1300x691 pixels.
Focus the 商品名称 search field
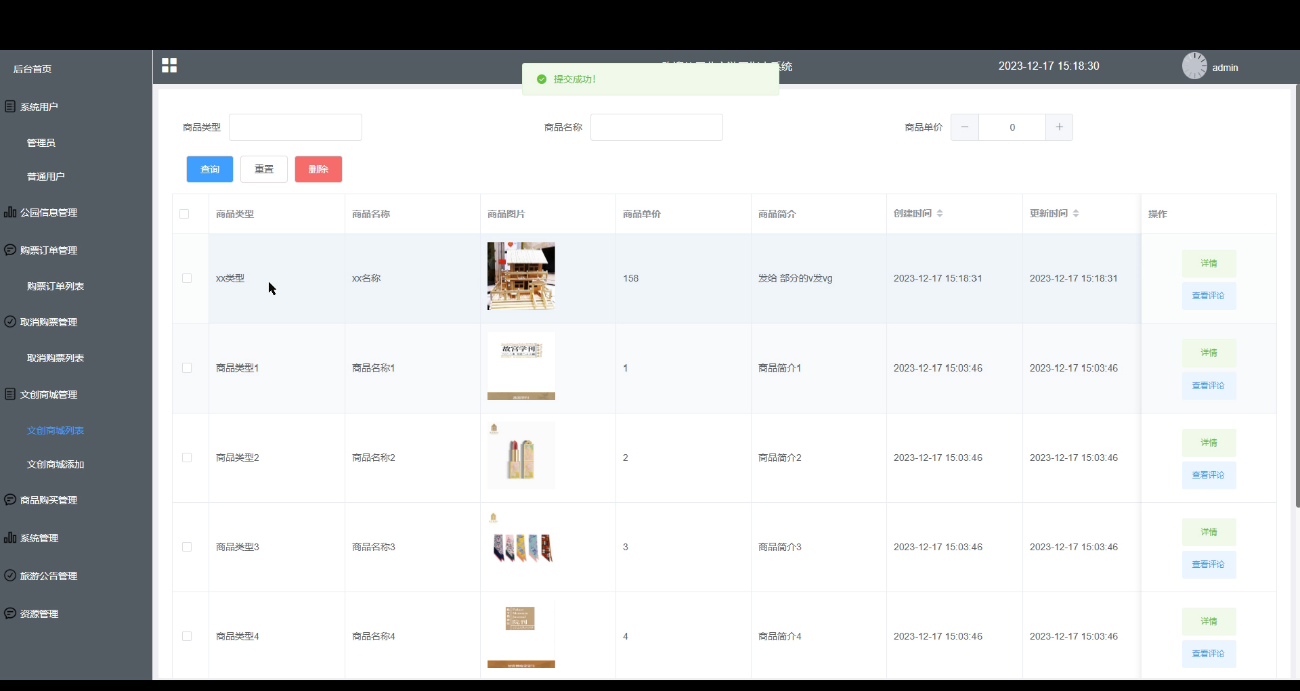click(656, 127)
